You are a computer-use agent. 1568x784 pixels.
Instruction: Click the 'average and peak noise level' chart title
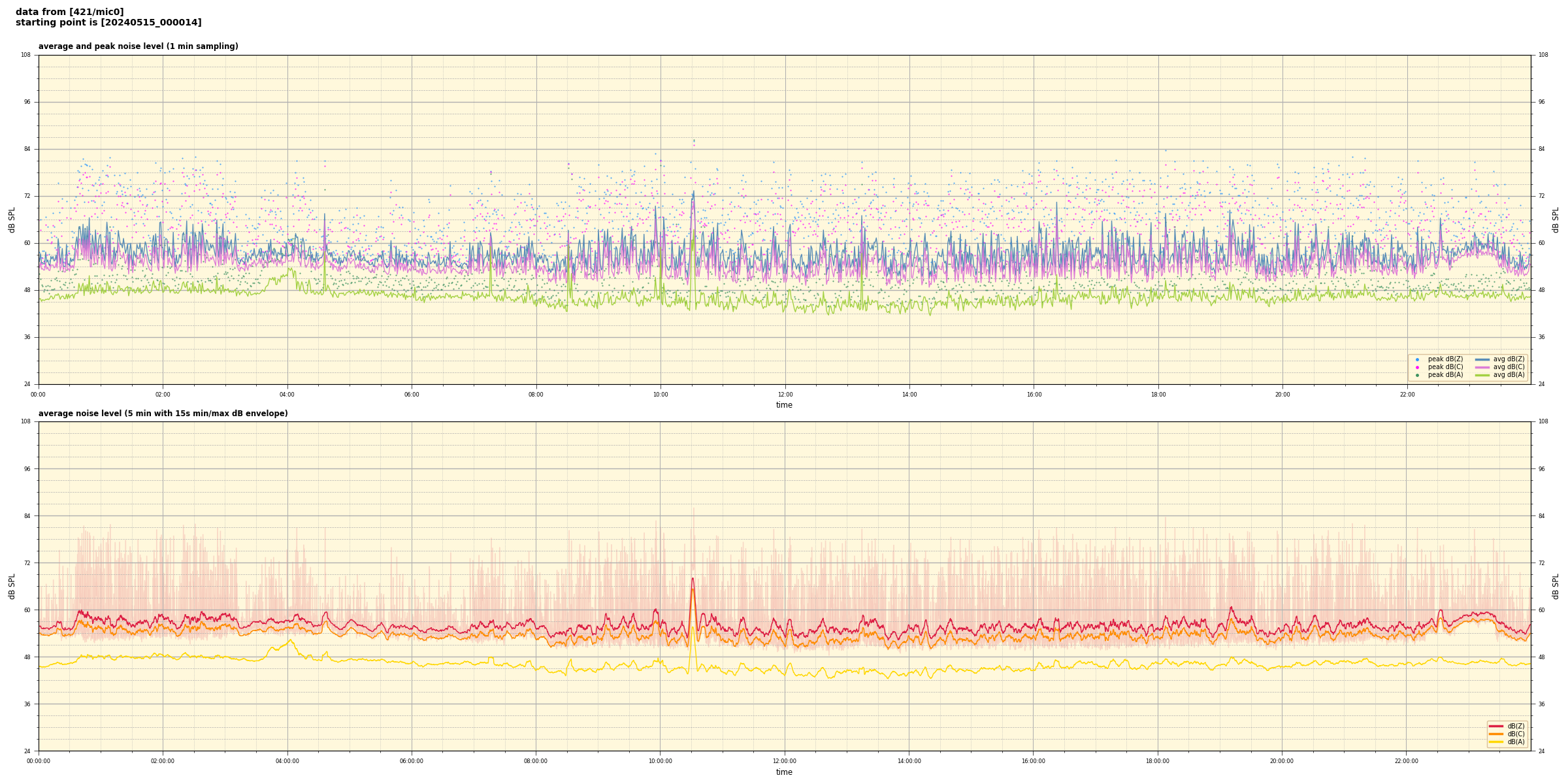click(138, 46)
